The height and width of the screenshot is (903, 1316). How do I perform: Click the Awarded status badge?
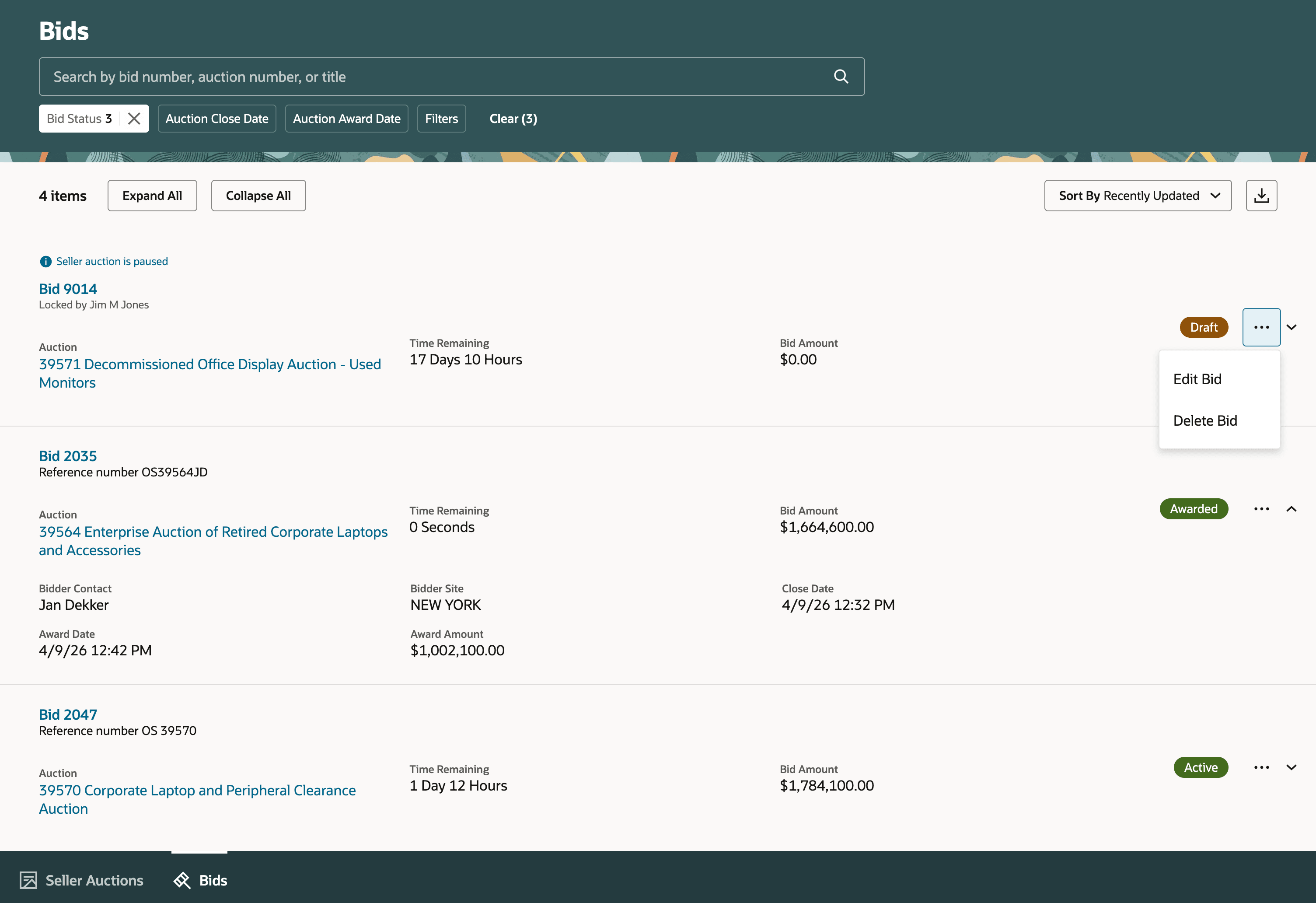(1194, 509)
